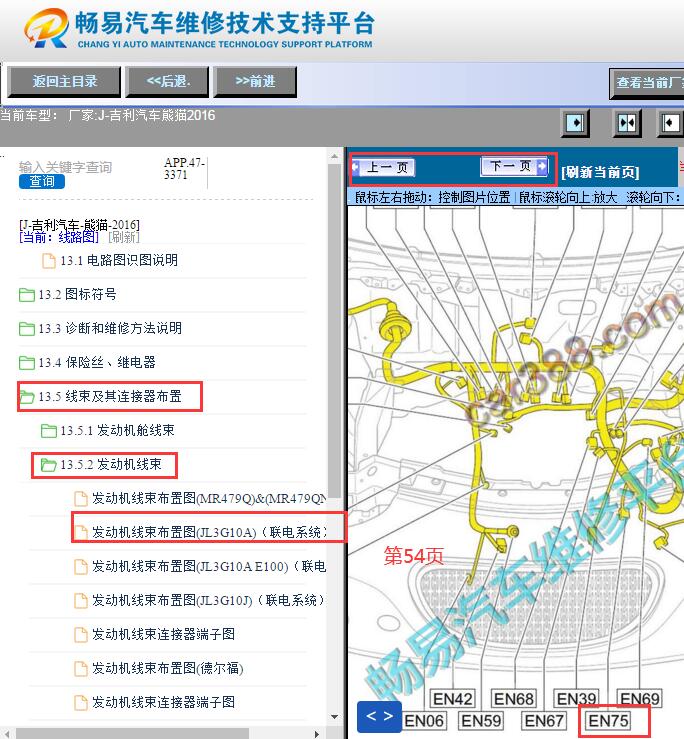Click the tree panel horizontal scrollbar

tap(132, 734)
